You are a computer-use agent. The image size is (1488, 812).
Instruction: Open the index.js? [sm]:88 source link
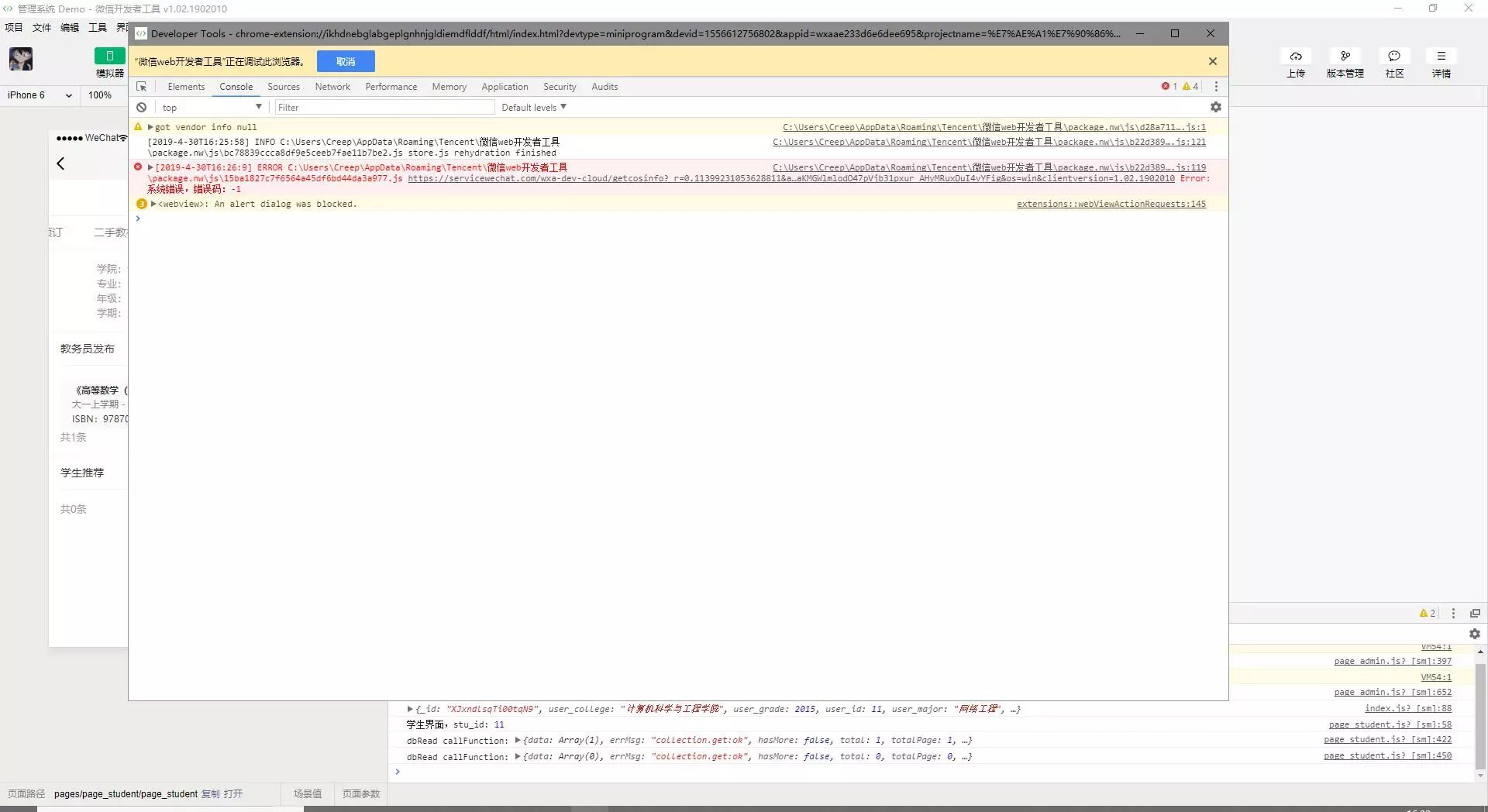pos(1408,709)
